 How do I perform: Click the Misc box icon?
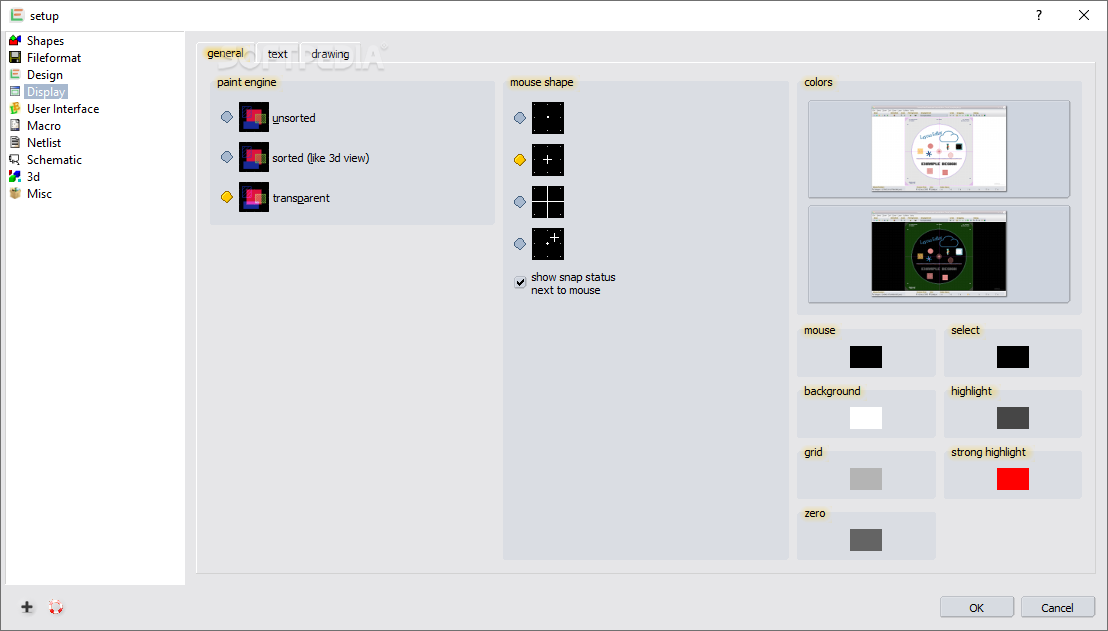tap(15, 193)
